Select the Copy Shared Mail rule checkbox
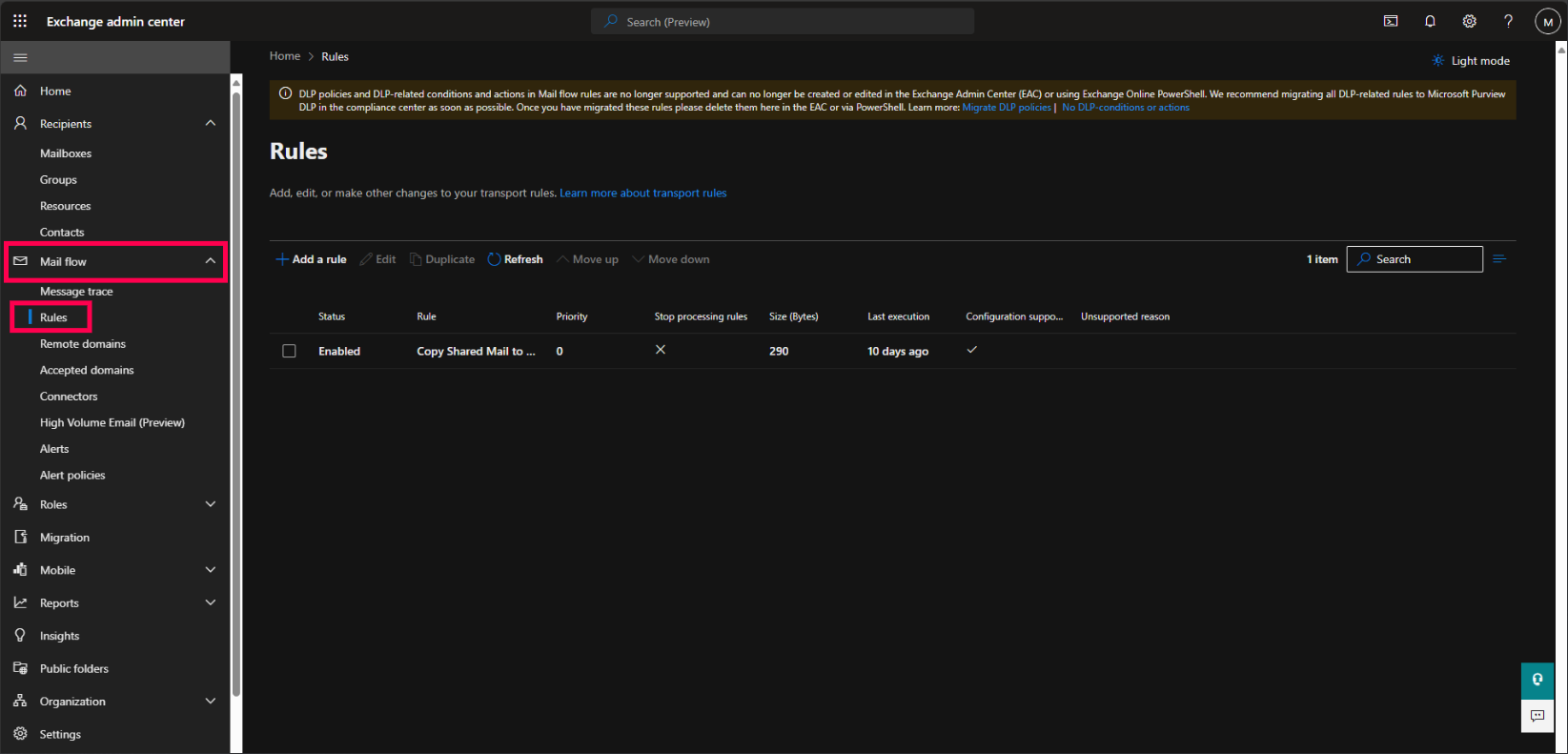The height and width of the screenshot is (754, 1568). (289, 351)
